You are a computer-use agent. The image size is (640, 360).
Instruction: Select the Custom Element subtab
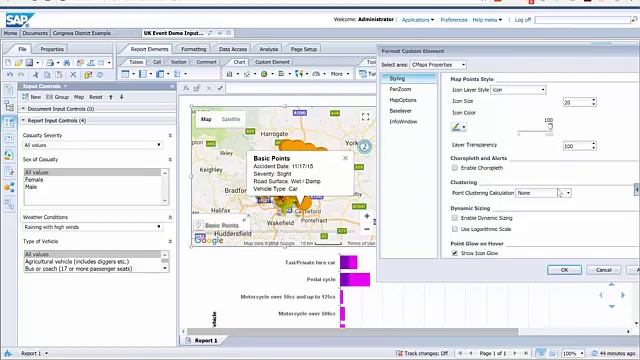pos(272,62)
